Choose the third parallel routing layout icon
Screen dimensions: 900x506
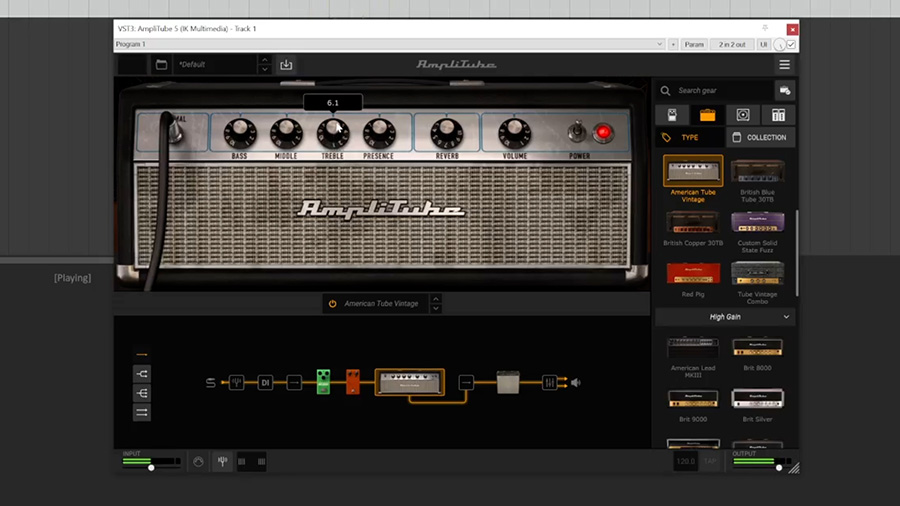(142, 412)
